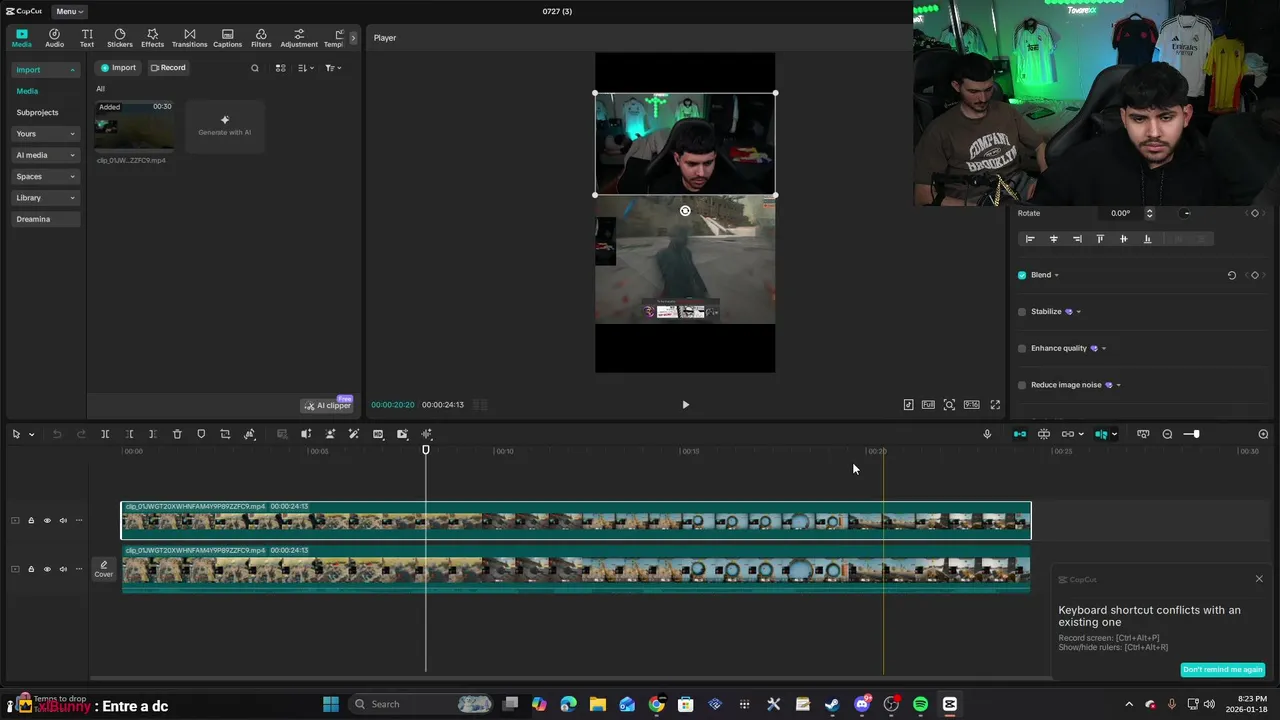1280x720 pixels.
Task: Click Don't remind me again
Action: coord(1223,669)
